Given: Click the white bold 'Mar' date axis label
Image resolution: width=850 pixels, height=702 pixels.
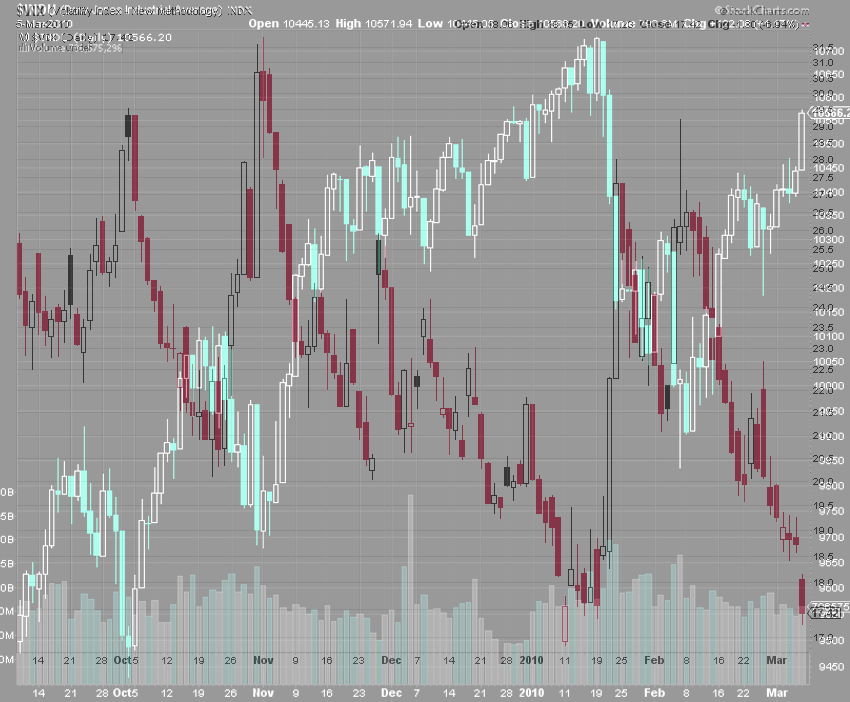Looking at the screenshot, I should tap(776, 693).
